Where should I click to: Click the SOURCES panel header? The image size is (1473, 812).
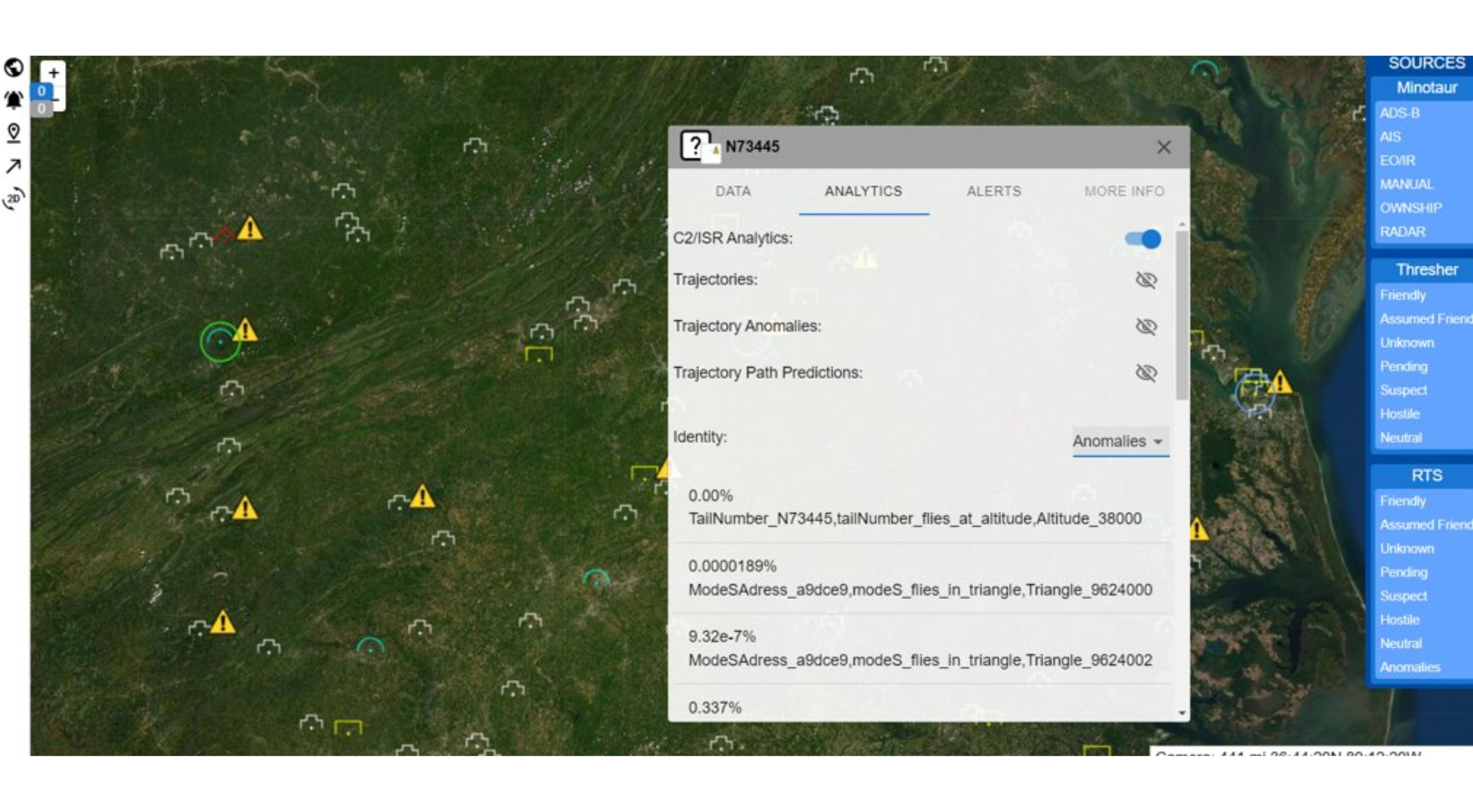[x=1426, y=64]
